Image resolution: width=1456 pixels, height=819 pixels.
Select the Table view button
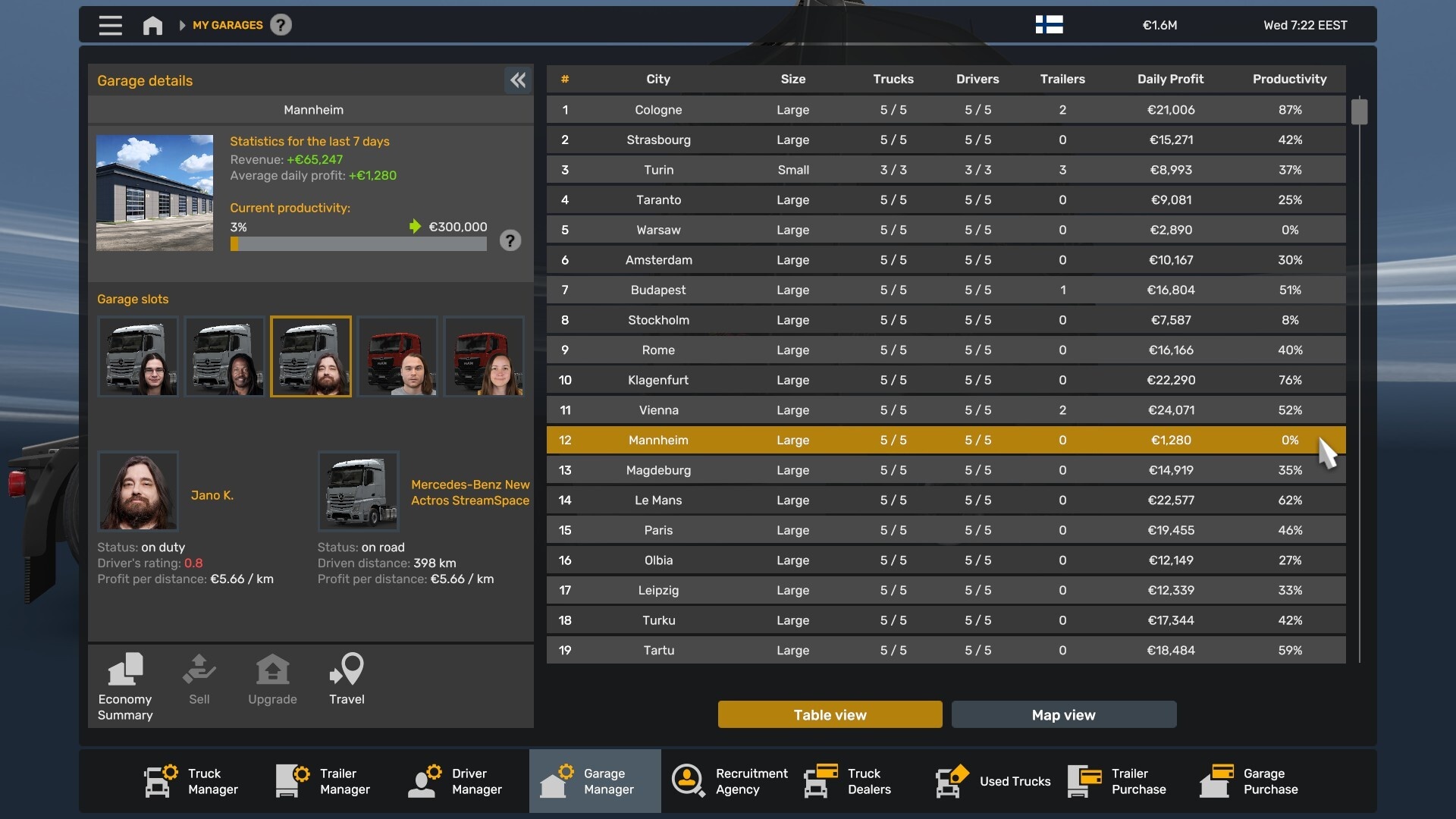(x=830, y=714)
